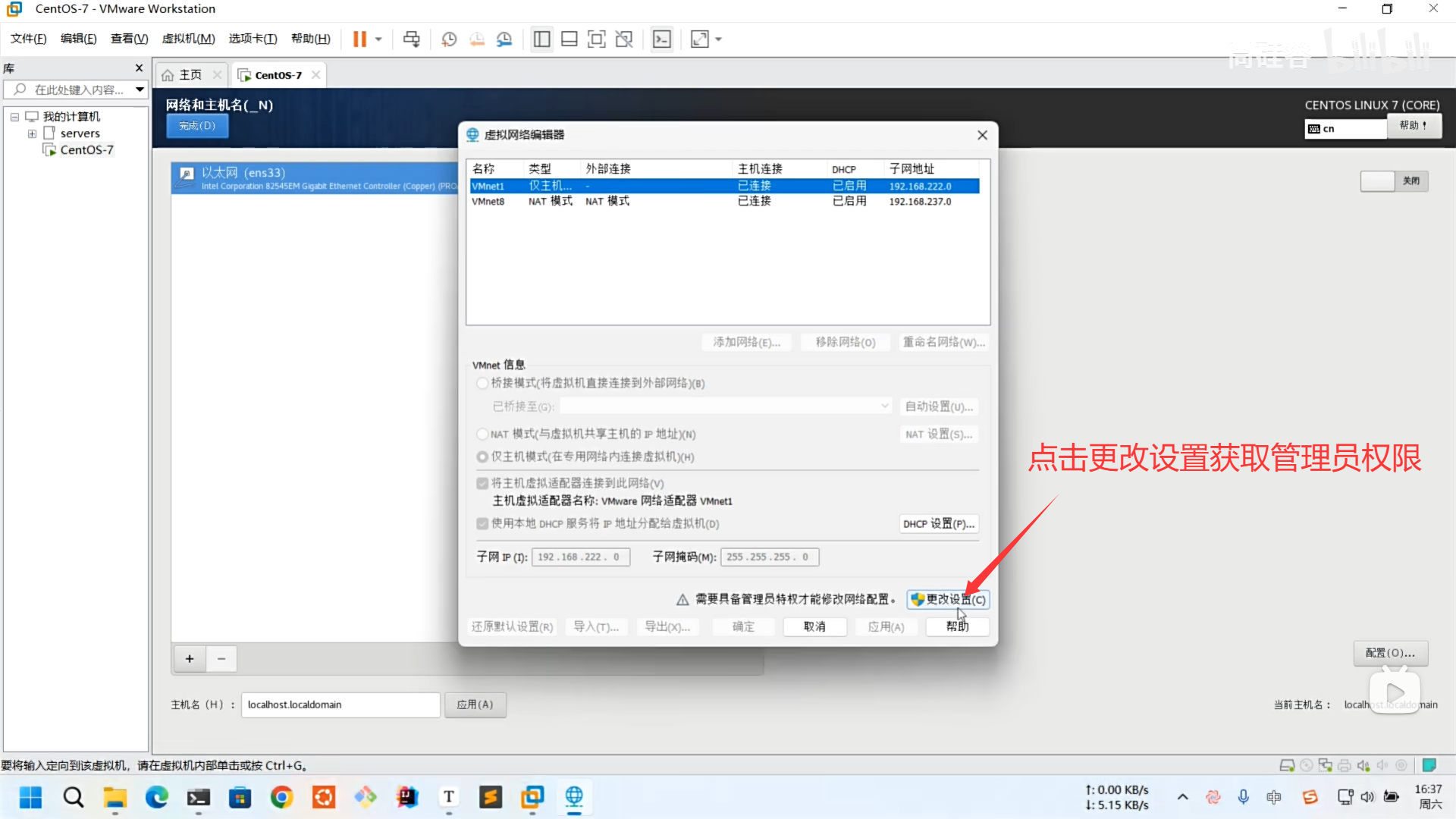Viewport: 1456px width, 819px height.
Task: Switch to 主页 home tab
Action: pyautogui.click(x=190, y=74)
